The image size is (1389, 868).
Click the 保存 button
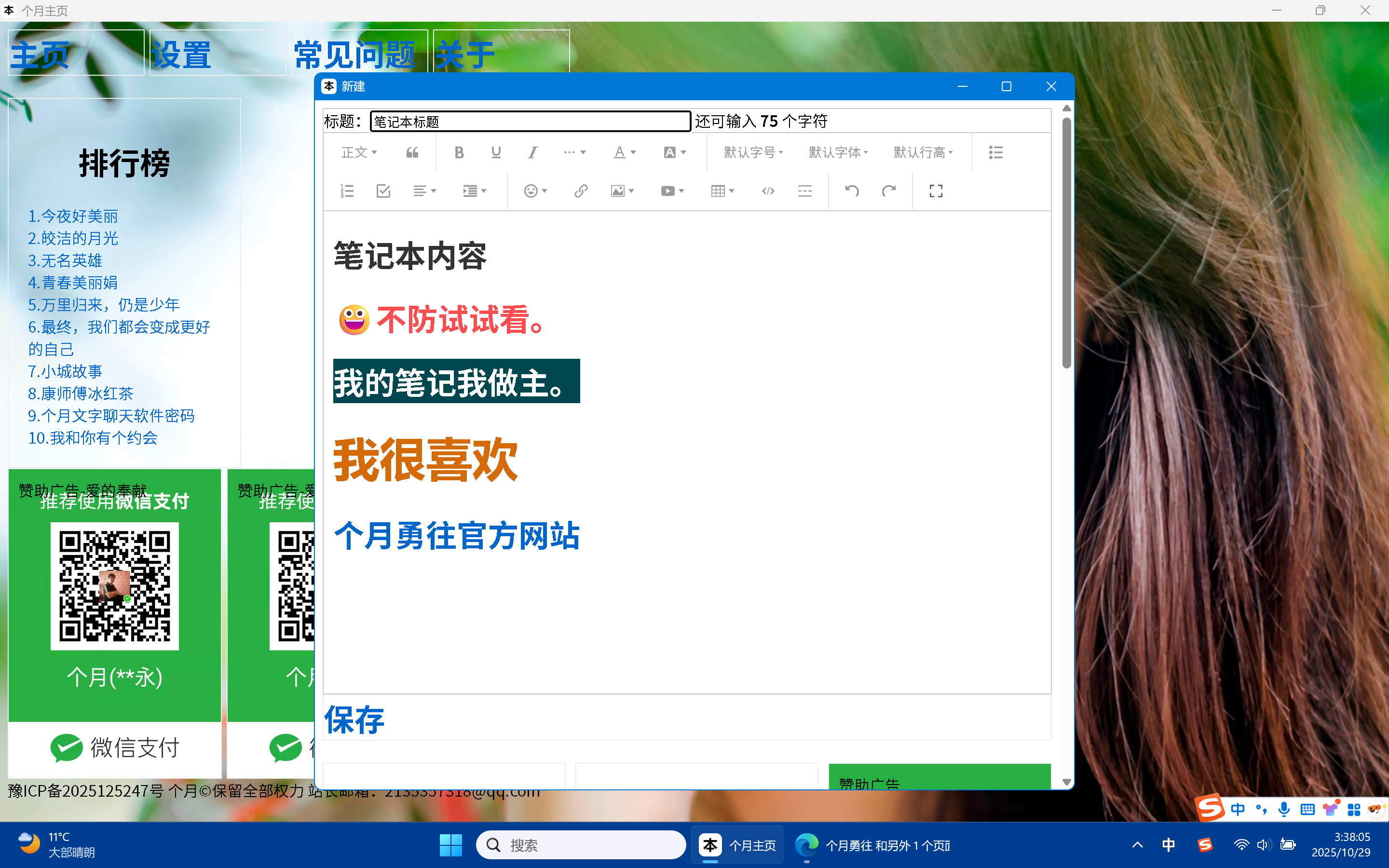(x=354, y=720)
